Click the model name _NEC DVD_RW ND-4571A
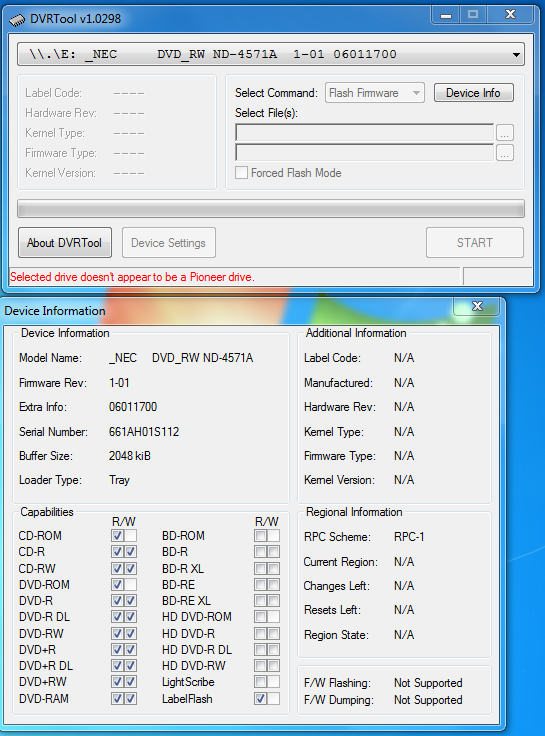 pyautogui.click(x=181, y=358)
